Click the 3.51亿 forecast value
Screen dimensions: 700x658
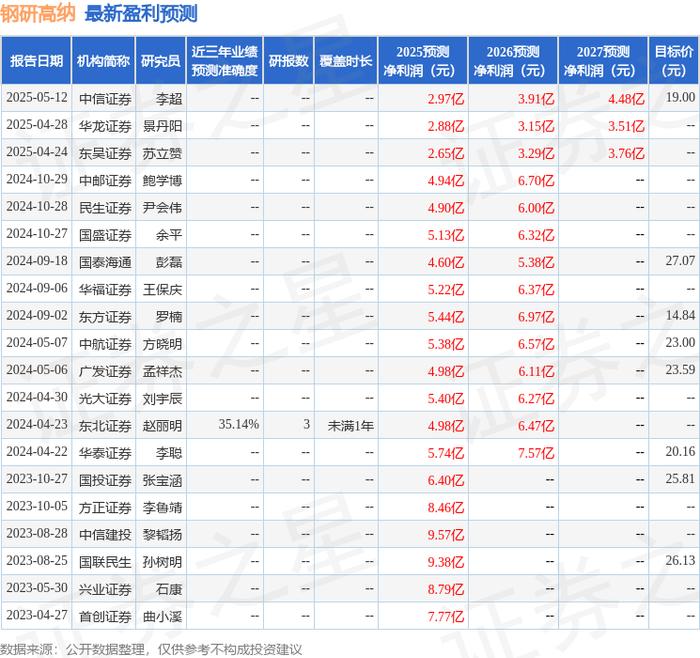(626, 126)
